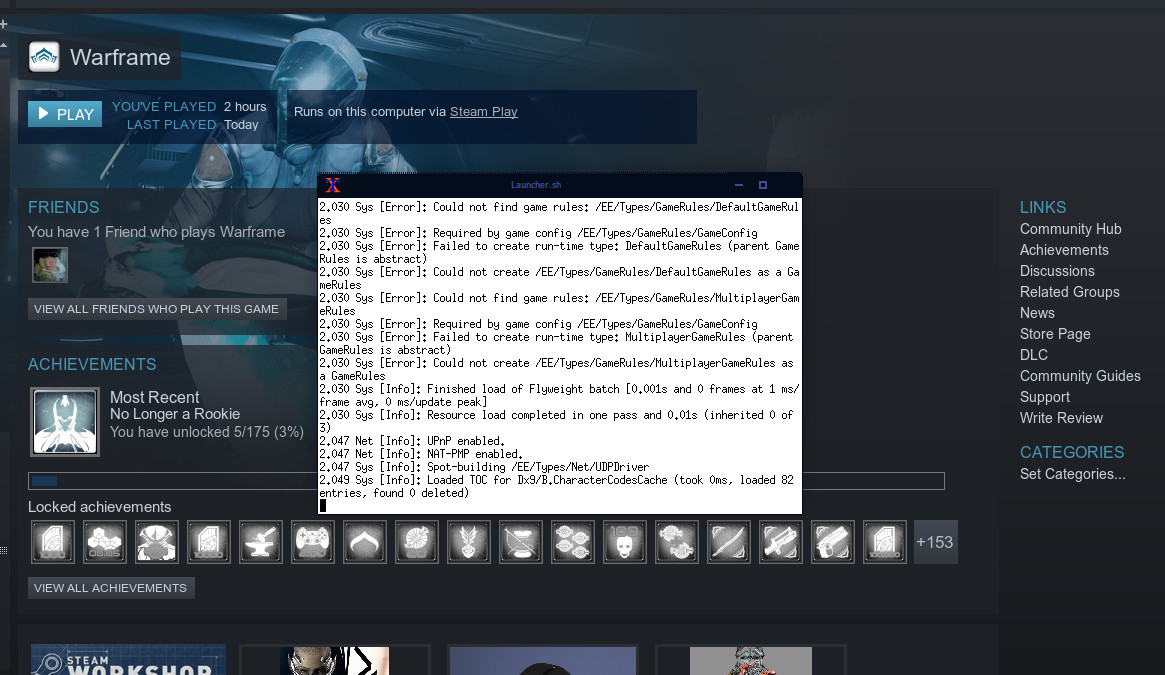This screenshot has height=675, width=1165.
Task: Click 'You have unlocked 5/175 (3%)' text
Action: point(207,432)
